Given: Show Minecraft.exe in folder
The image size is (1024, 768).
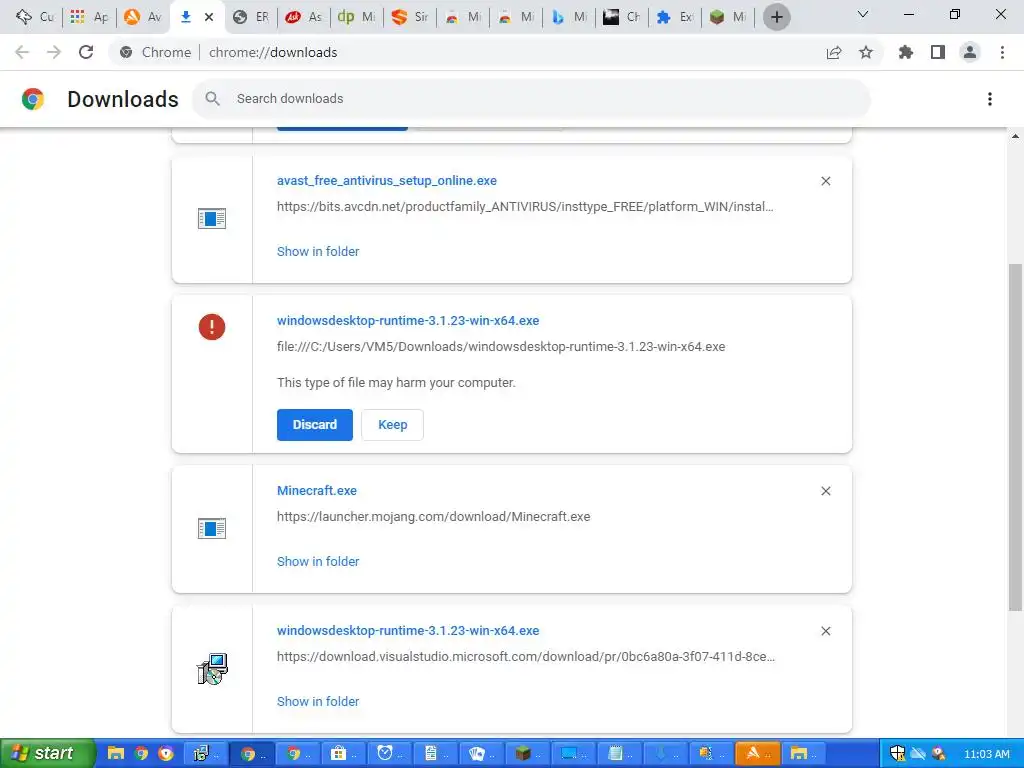Looking at the screenshot, I should point(318,562).
